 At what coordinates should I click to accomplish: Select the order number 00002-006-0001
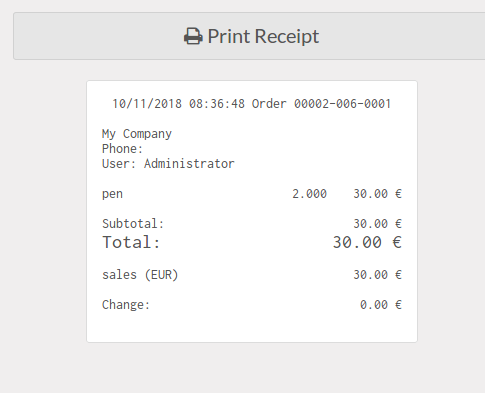(342, 104)
